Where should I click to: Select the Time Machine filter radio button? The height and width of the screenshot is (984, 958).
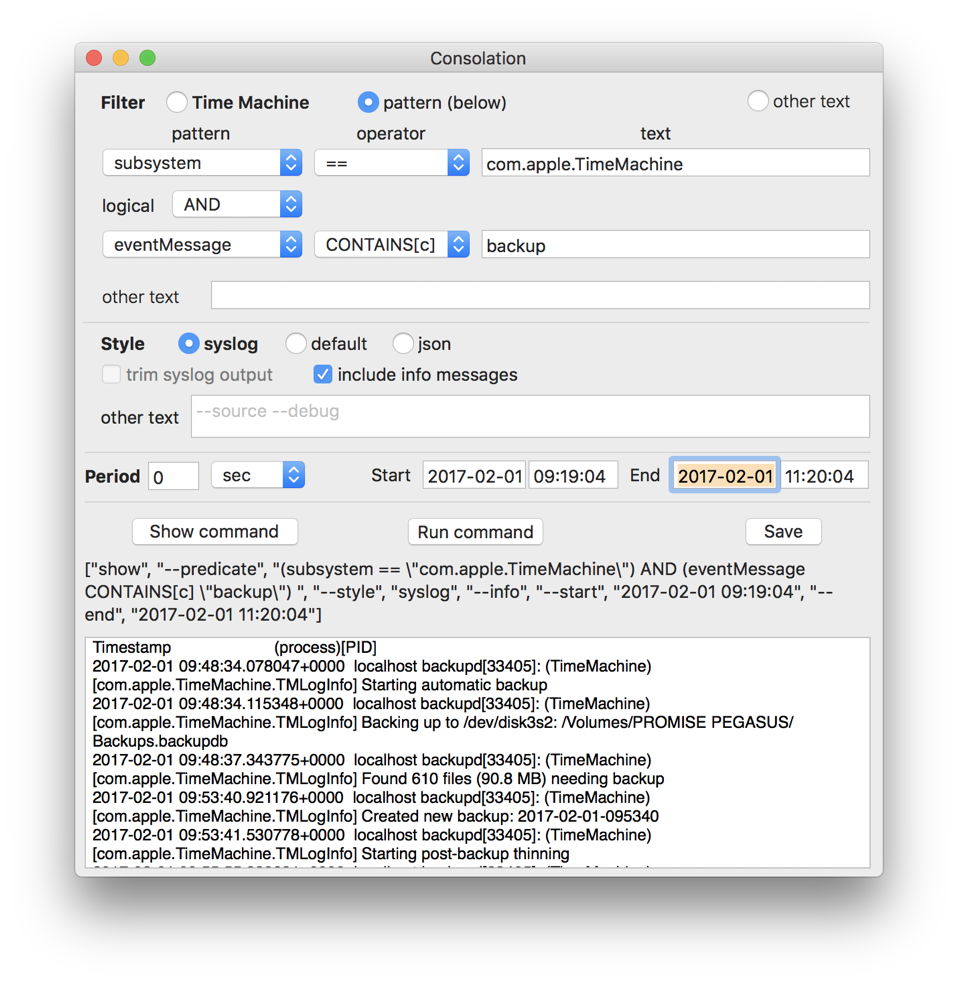[x=177, y=102]
